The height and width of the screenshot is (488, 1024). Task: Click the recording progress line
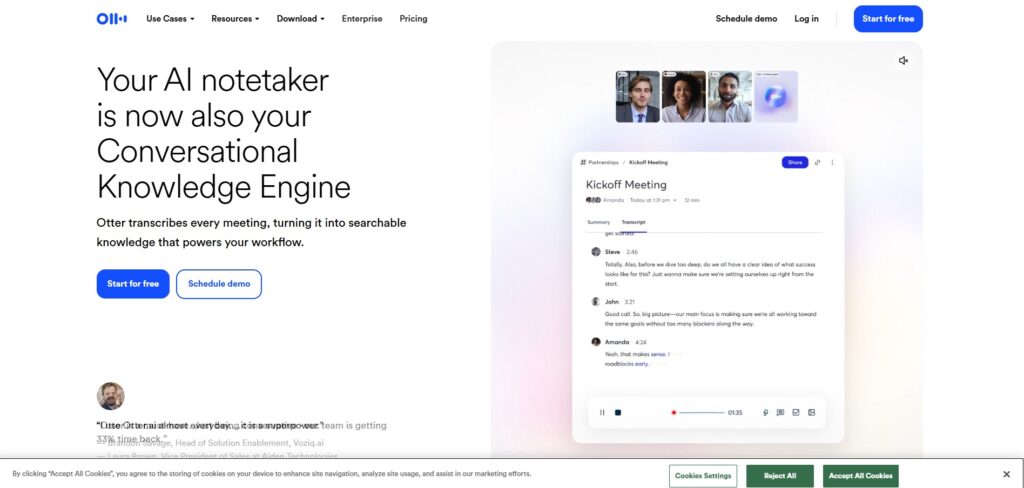click(701, 412)
